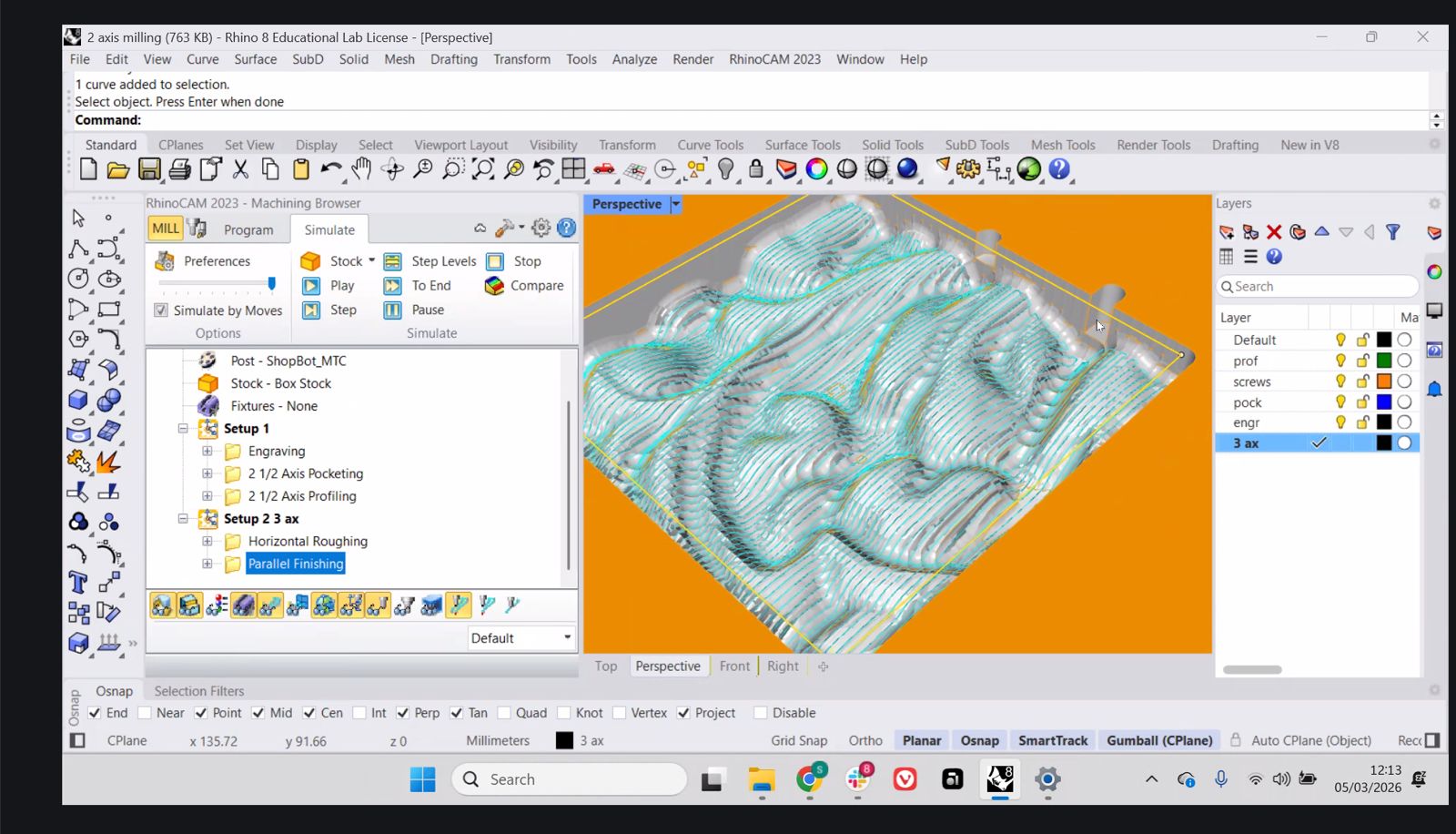Select the Pan hand tool
The height and width of the screenshot is (834, 1456).
(362, 169)
